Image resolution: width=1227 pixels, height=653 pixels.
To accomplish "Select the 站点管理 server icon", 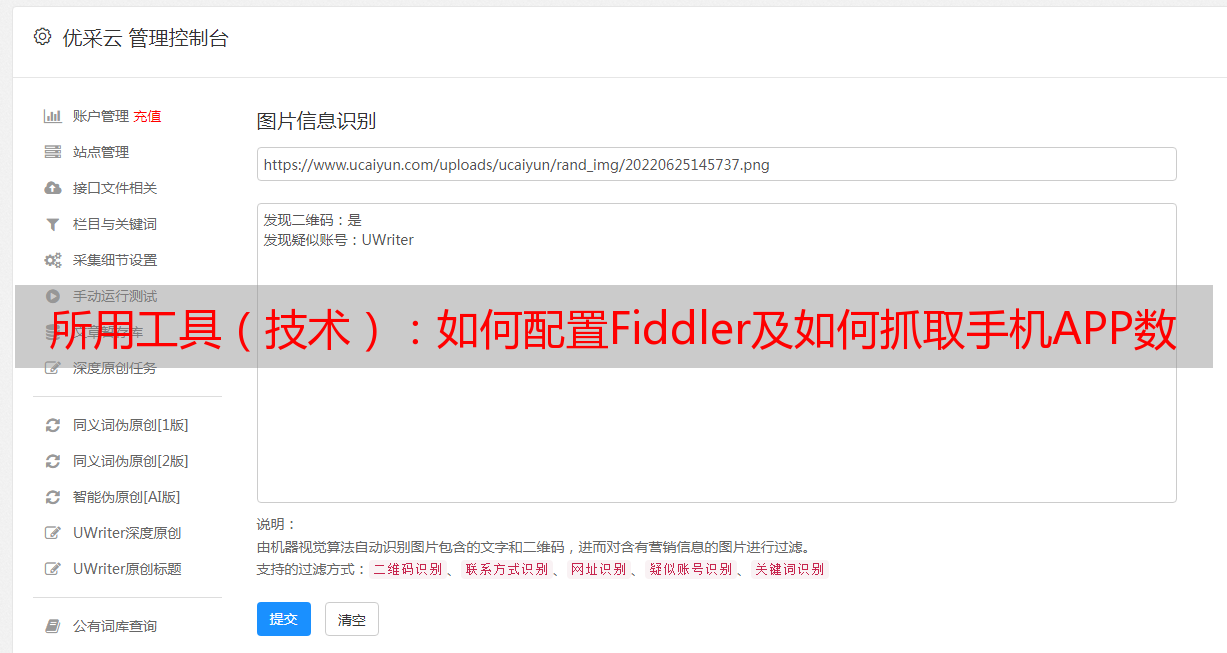I will [53, 152].
